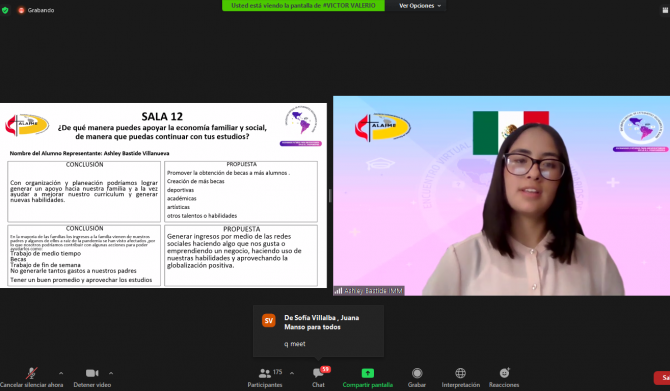670x391 pixels.
Task: Click the green shared screen banner
Action: [303, 6]
